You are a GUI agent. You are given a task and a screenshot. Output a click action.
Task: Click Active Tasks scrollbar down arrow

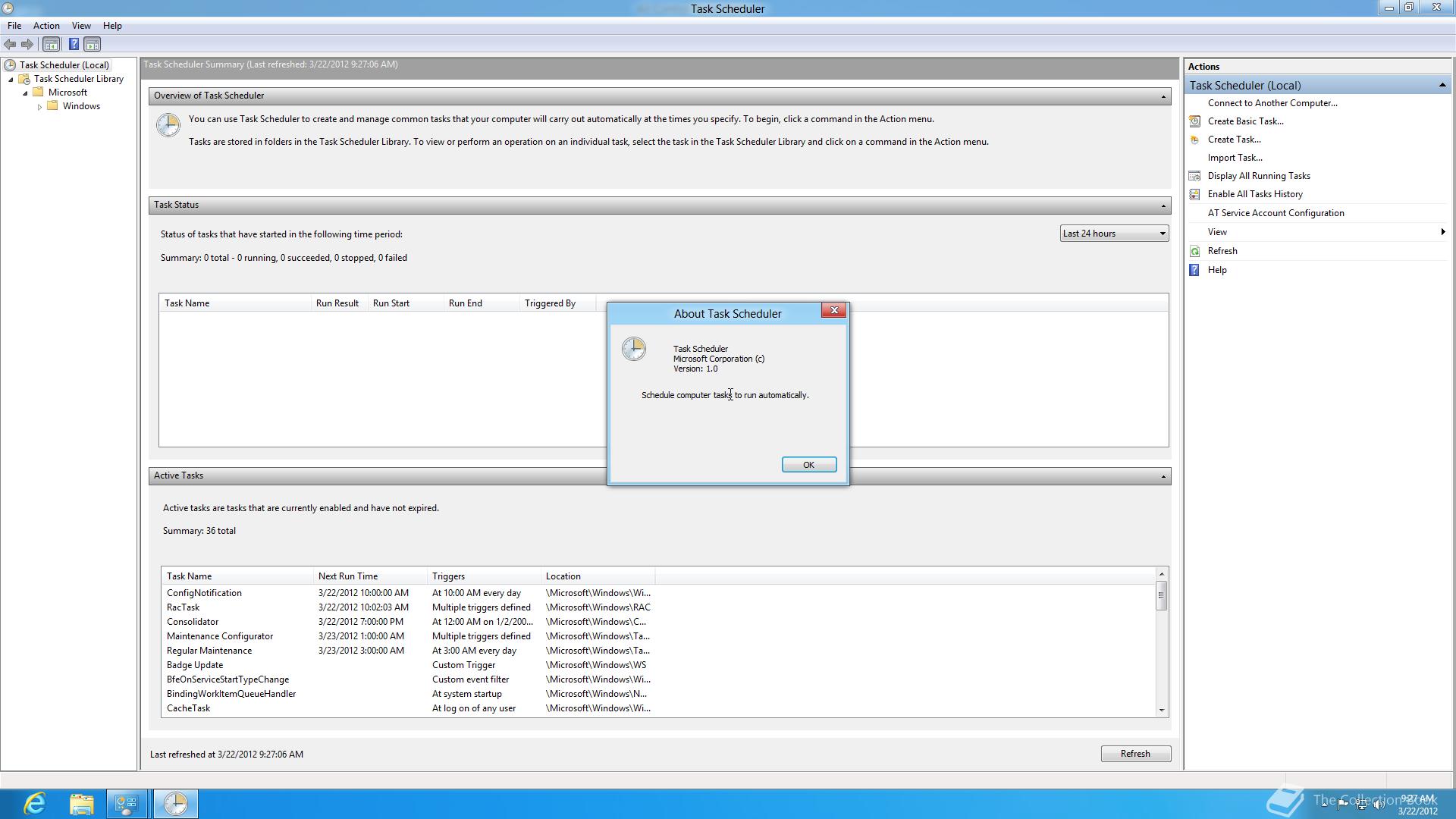point(1161,711)
